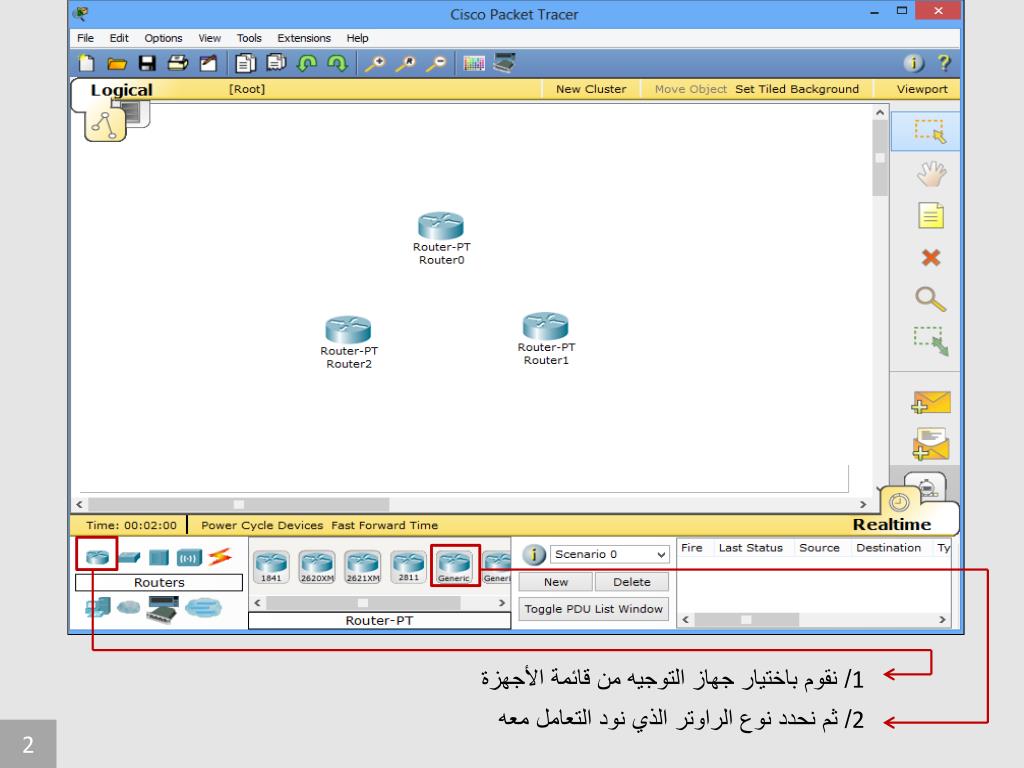Choose the Move Layout hand tool
Viewport: 1024px width, 768px height.
point(931,174)
